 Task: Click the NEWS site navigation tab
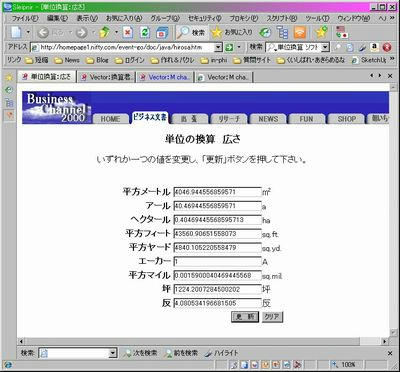268,119
